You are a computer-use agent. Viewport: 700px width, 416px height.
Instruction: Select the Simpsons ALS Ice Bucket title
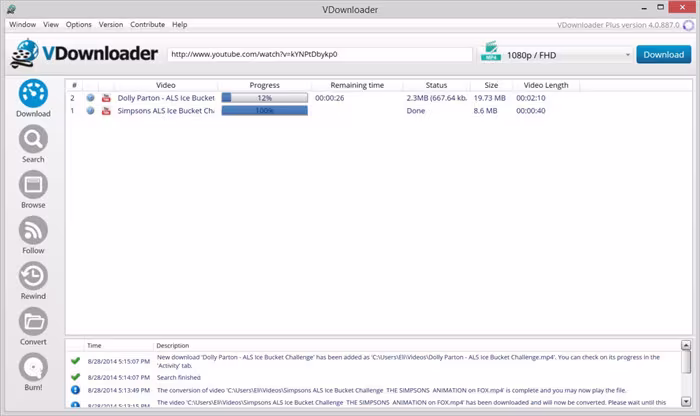(x=166, y=111)
